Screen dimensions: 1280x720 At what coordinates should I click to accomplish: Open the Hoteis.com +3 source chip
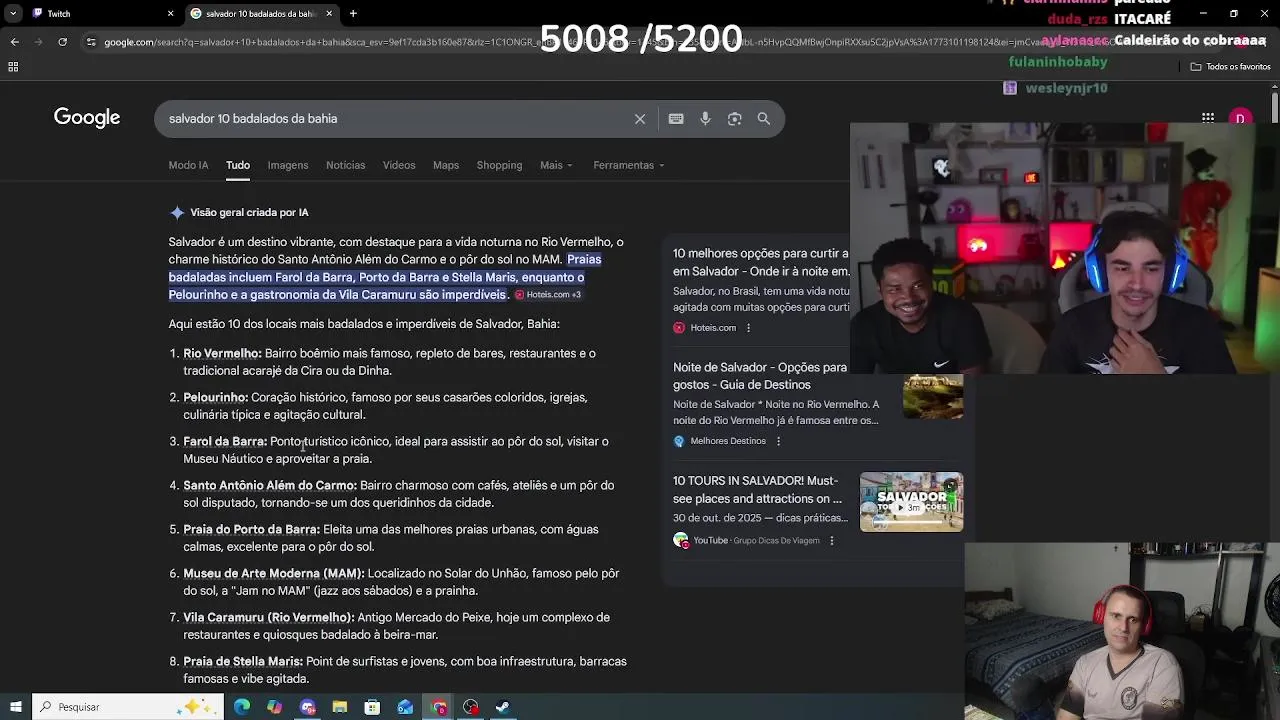(548, 295)
